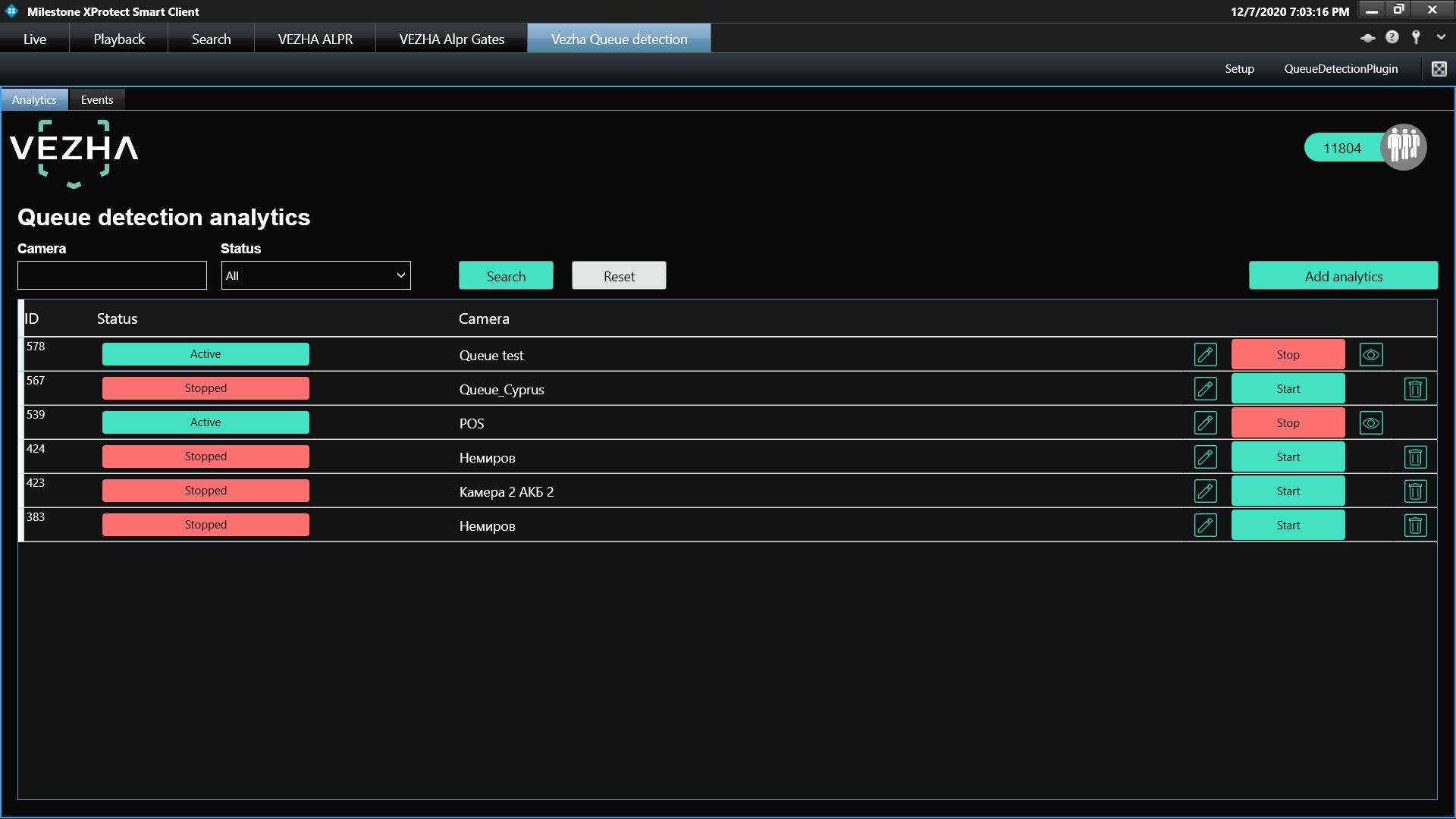Click the Active status of POS
This screenshot has width=1456, height=819.
pyautogui.click(x=206, y=422)
